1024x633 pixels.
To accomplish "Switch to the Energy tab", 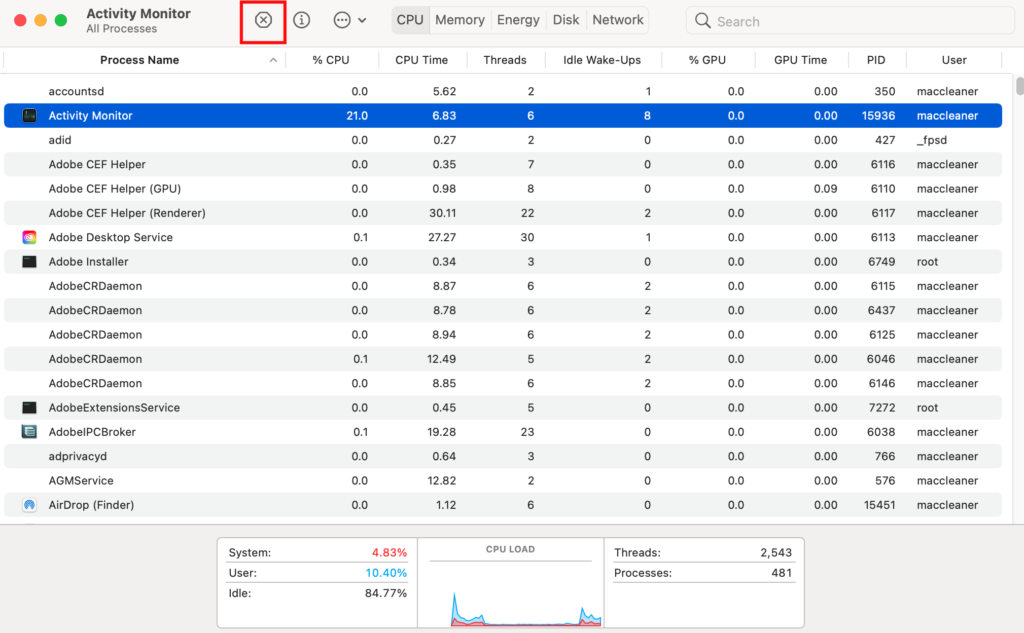I will pos(518,20).
